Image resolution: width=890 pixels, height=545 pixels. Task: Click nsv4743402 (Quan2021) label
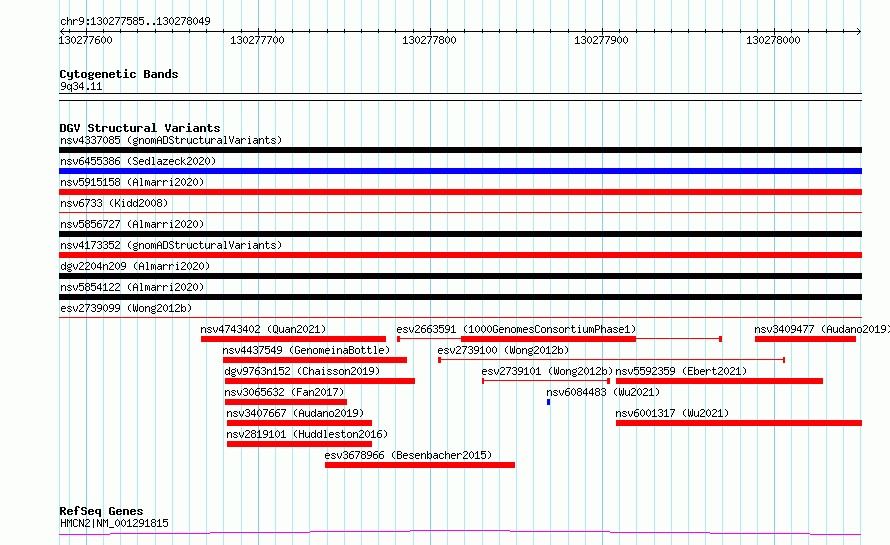[x=263, y=329]
